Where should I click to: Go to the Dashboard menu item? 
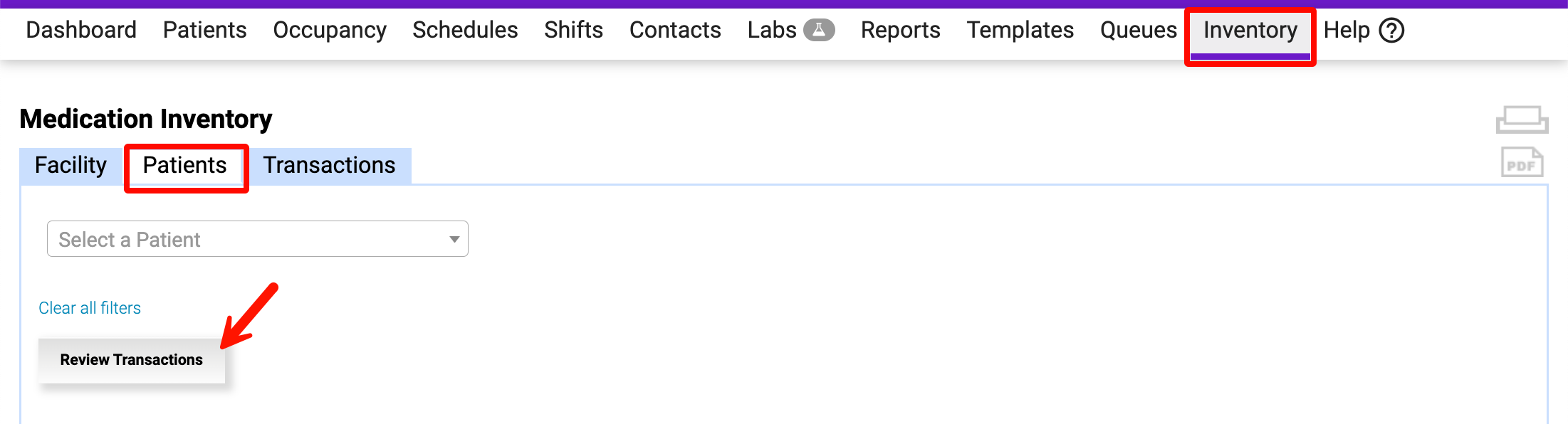point(81,30)
